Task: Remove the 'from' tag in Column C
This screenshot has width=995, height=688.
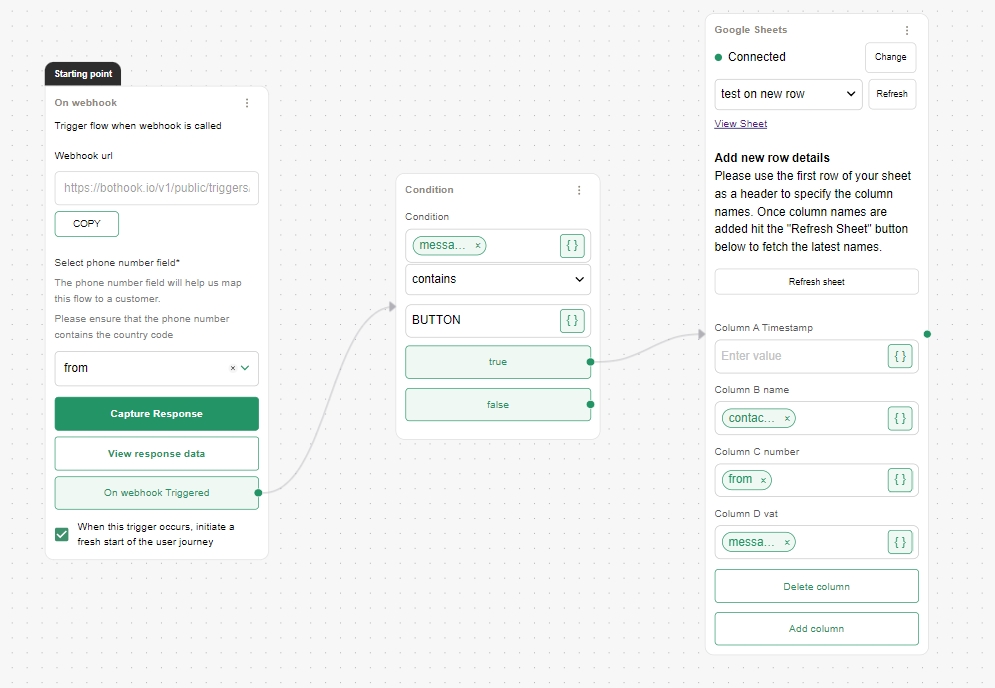Action: tap(763, 481)
